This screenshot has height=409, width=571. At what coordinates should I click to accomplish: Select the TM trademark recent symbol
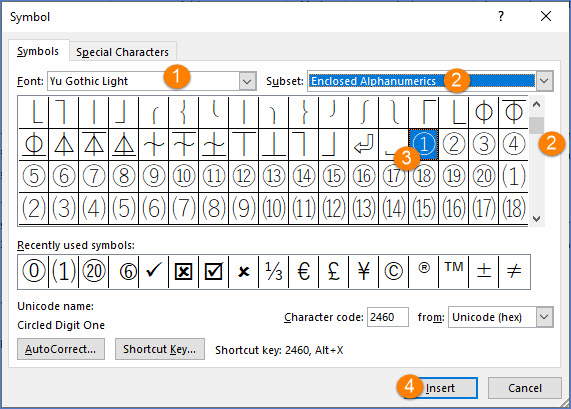pos(454,272)
